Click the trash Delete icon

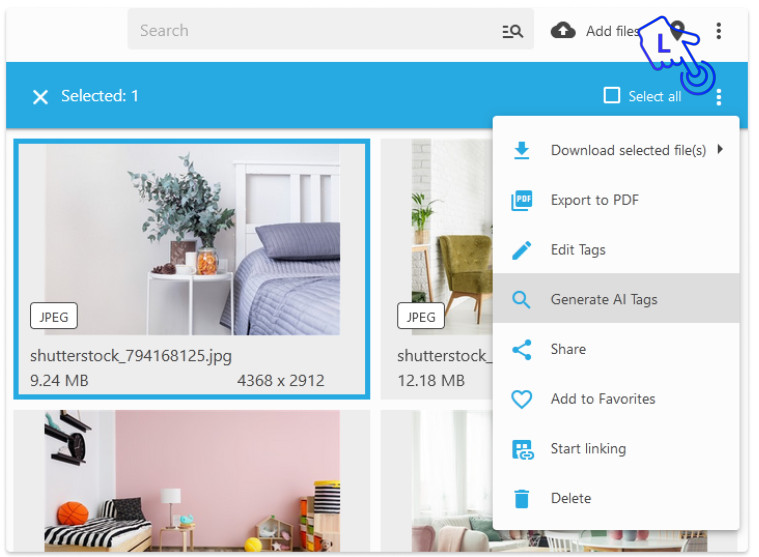click(x=521, y=498)
